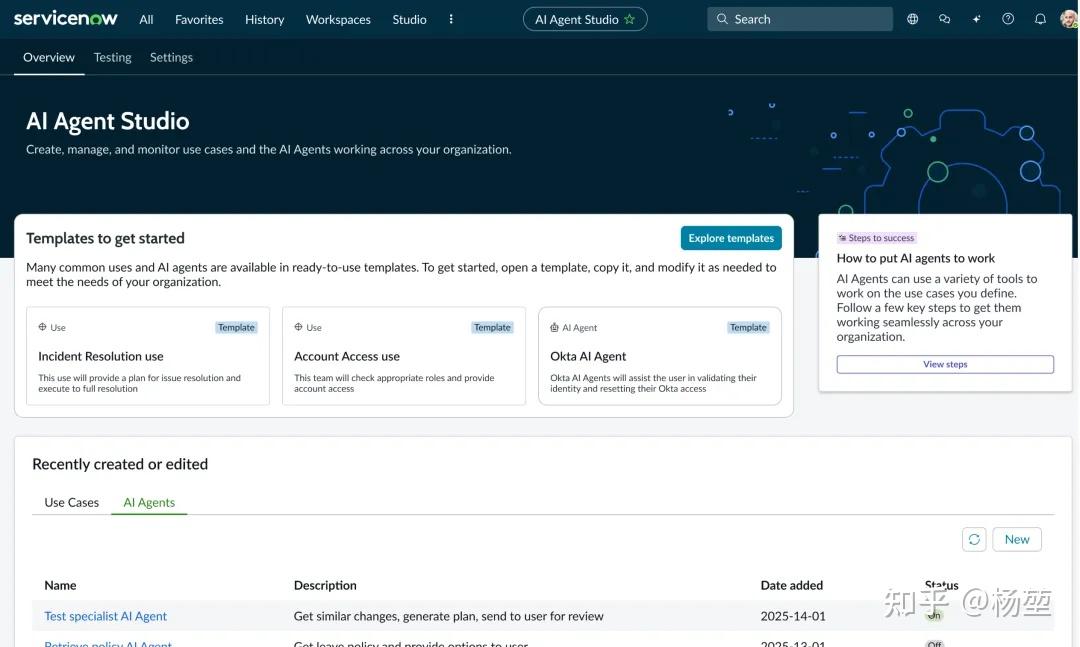Click the New button

tap(1017, 540)
